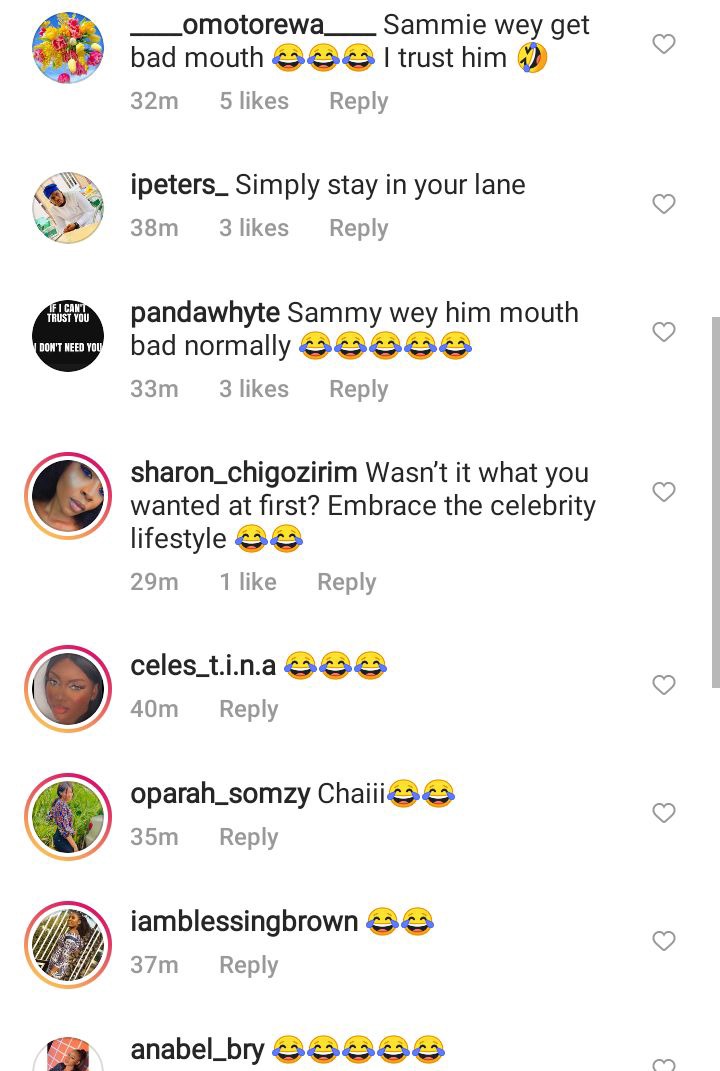This screenshot has width=720, height=1071.
Task: Open sharon_chigozirim's story avatar
Action: pyautogui.click(x=68, y=496)
